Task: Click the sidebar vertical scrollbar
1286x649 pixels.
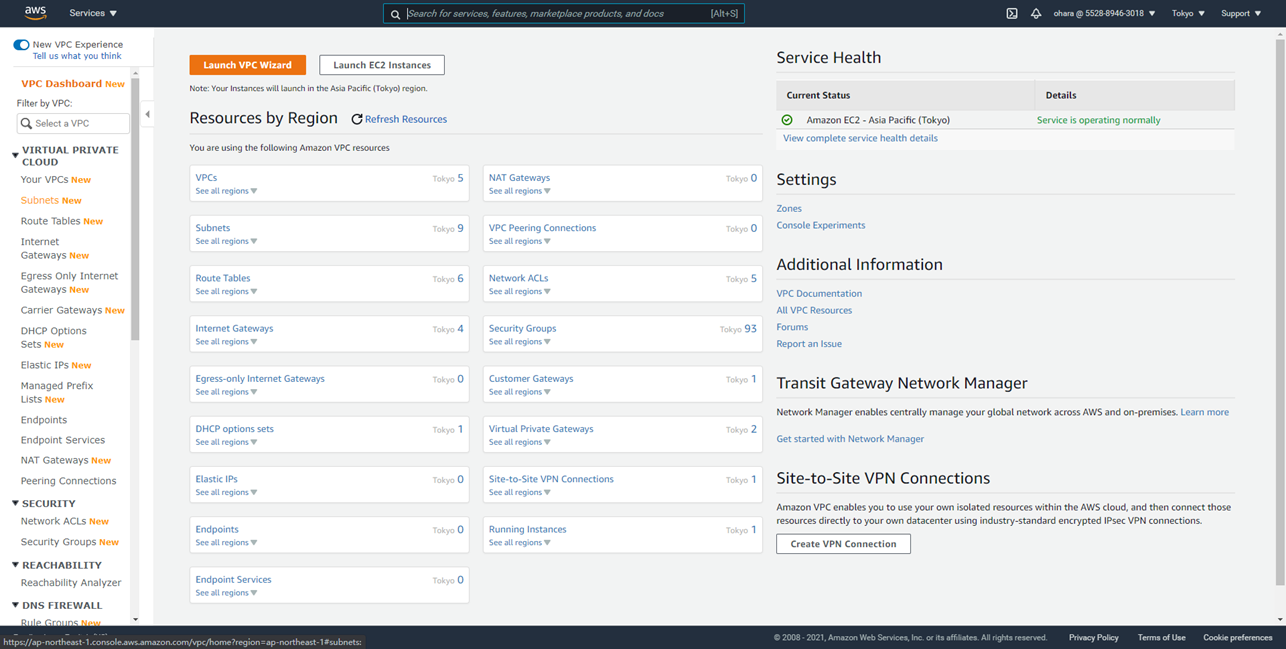Action: coord(135,210)
